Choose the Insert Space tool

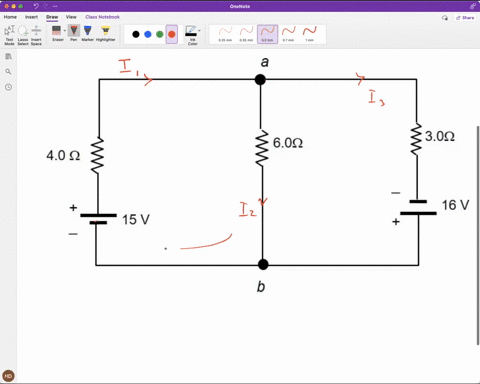36,35
